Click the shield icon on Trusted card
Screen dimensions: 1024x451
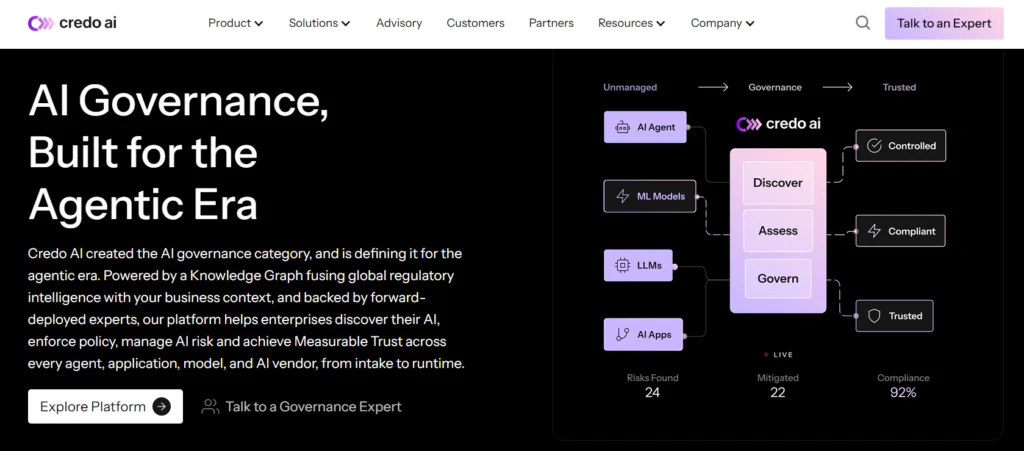pos(874,316)
